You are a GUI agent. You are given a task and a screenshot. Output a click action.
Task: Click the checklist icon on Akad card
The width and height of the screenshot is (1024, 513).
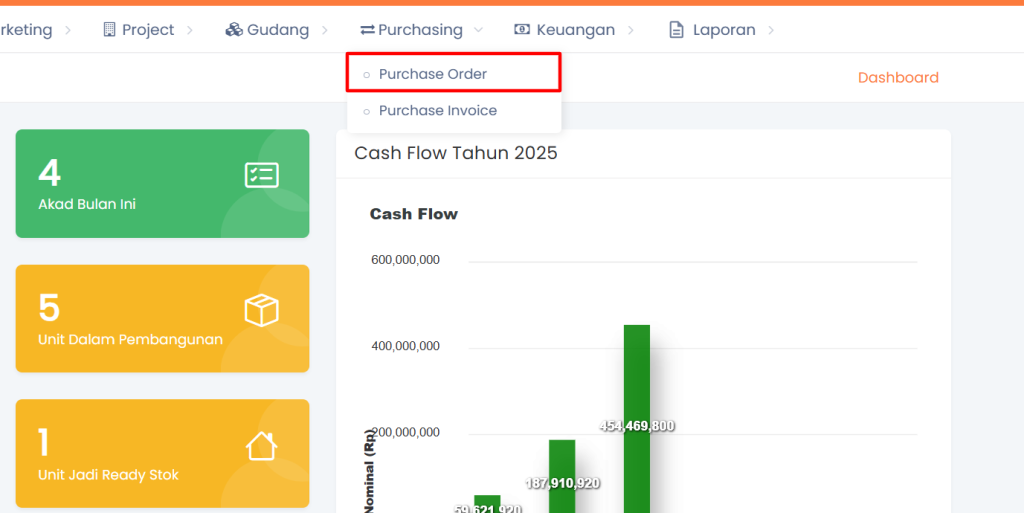click(262, 176)
